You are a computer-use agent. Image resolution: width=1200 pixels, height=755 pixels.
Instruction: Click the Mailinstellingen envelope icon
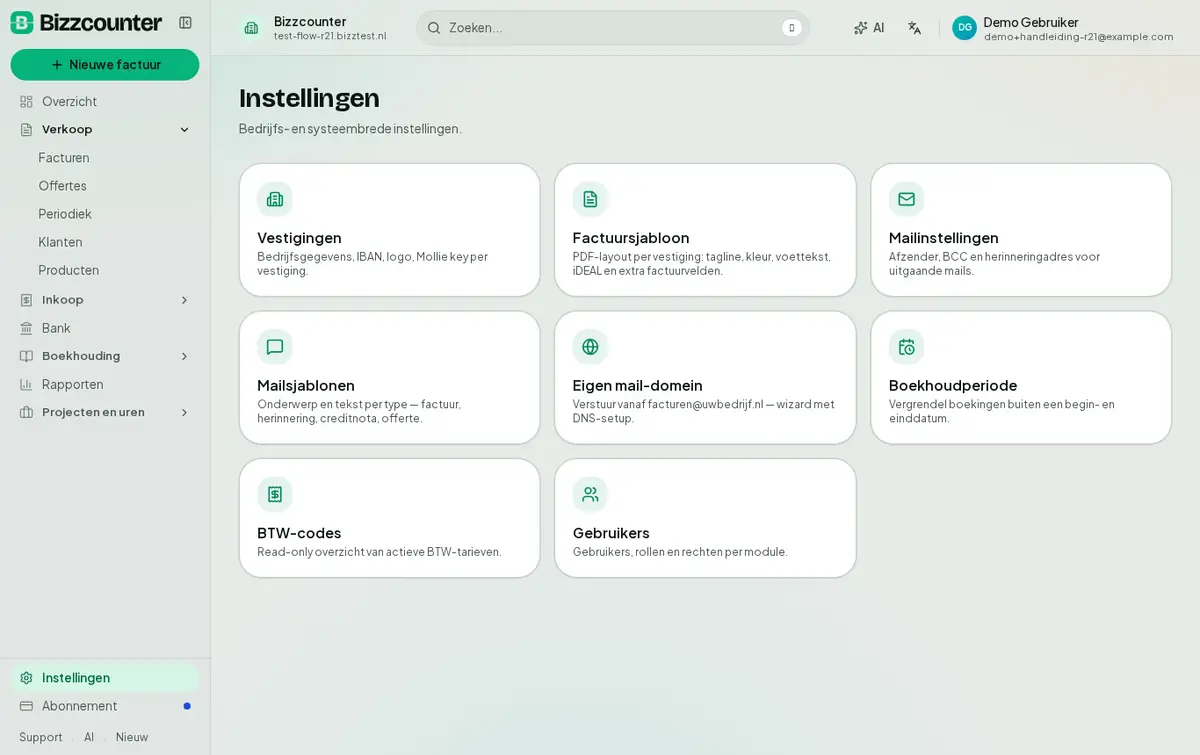point(906,199)
